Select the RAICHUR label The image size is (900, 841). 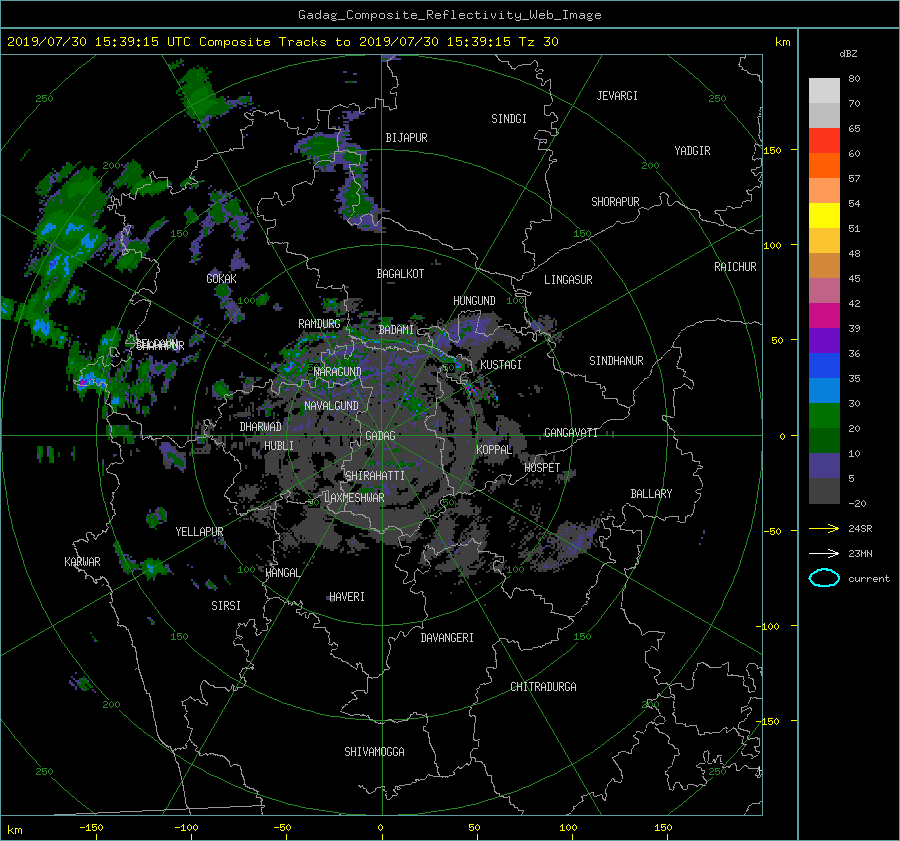(x=735, y=267)
